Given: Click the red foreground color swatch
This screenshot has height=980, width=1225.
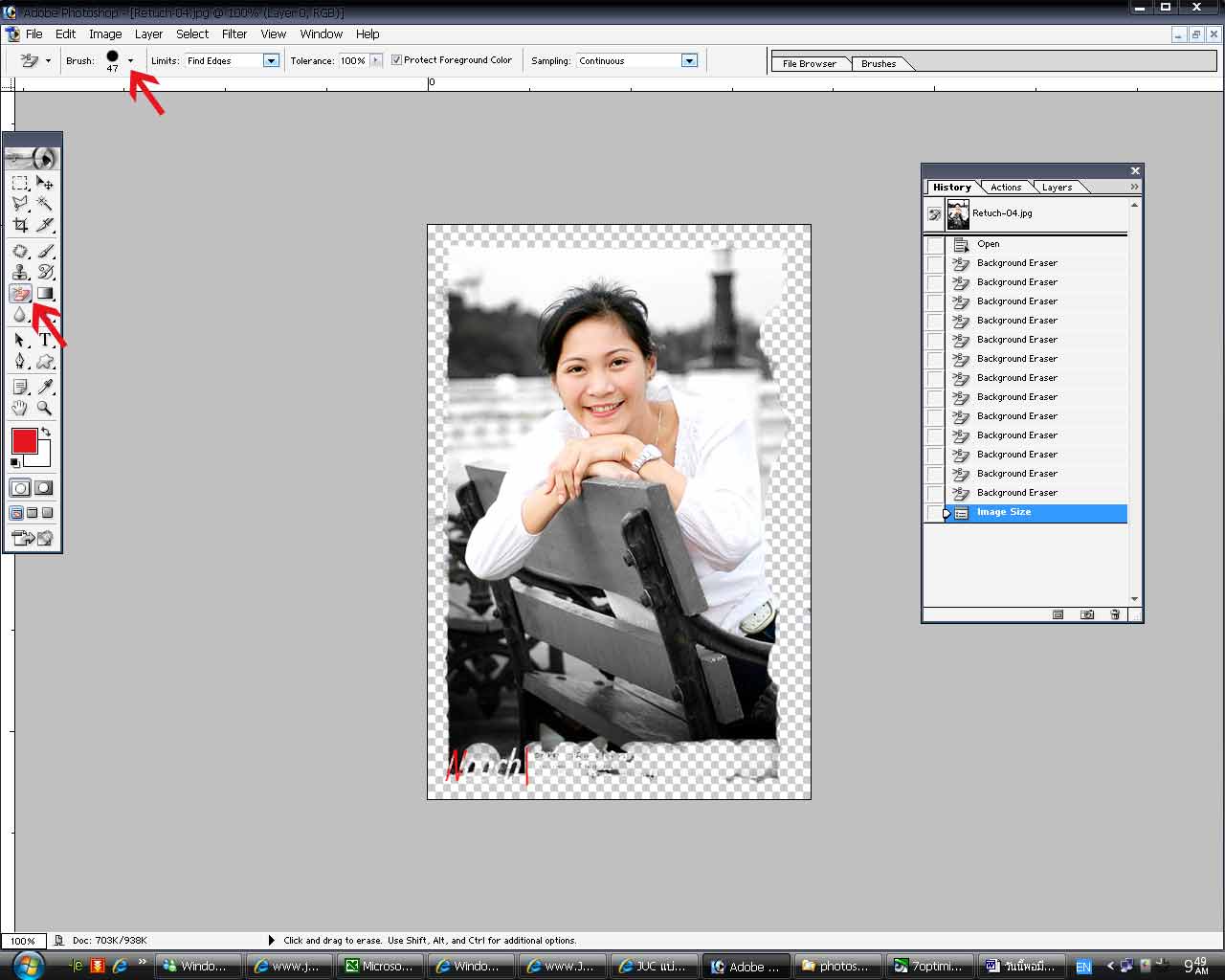Looking at the screenshot, I should (24, 441).
